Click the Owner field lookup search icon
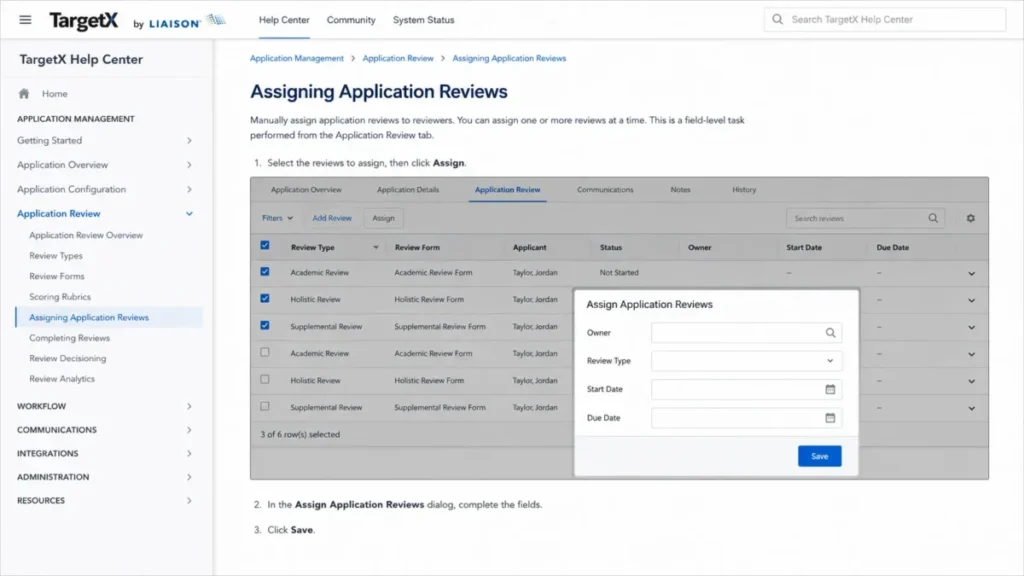The image size is (1024, 576). [x=830, y=332]
